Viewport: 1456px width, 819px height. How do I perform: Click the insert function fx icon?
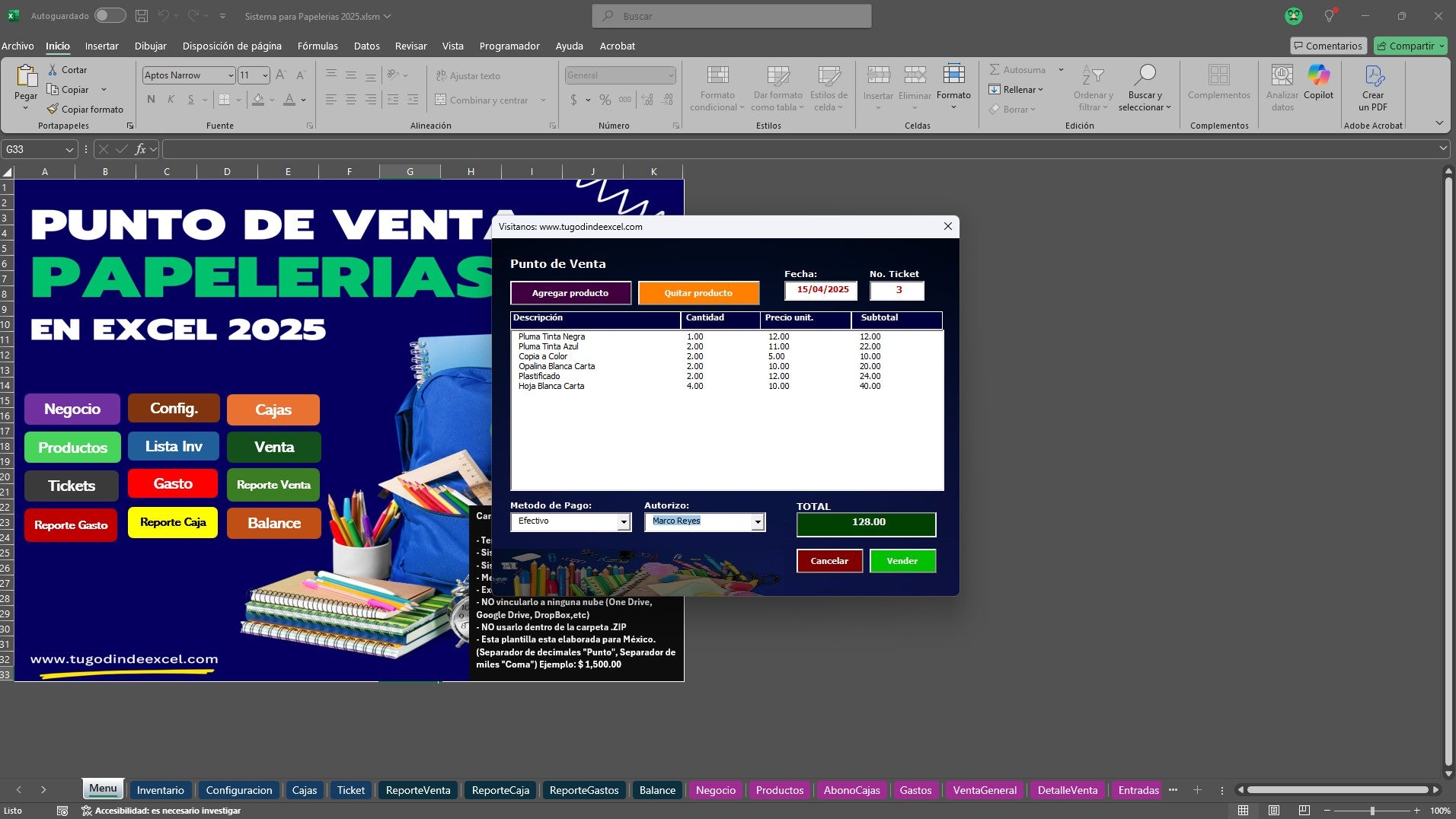[140, 149]
